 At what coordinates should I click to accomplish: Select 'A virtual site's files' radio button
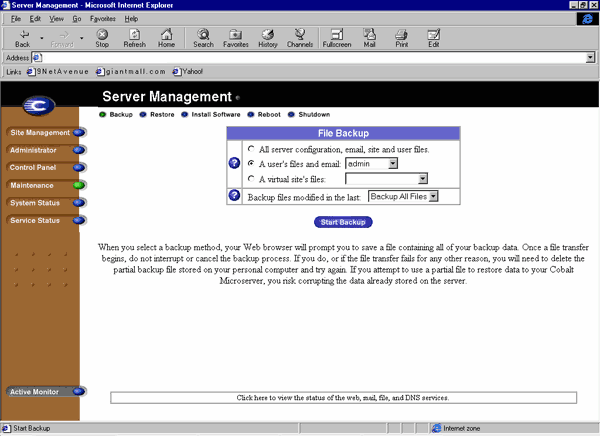tap(251, 178)
